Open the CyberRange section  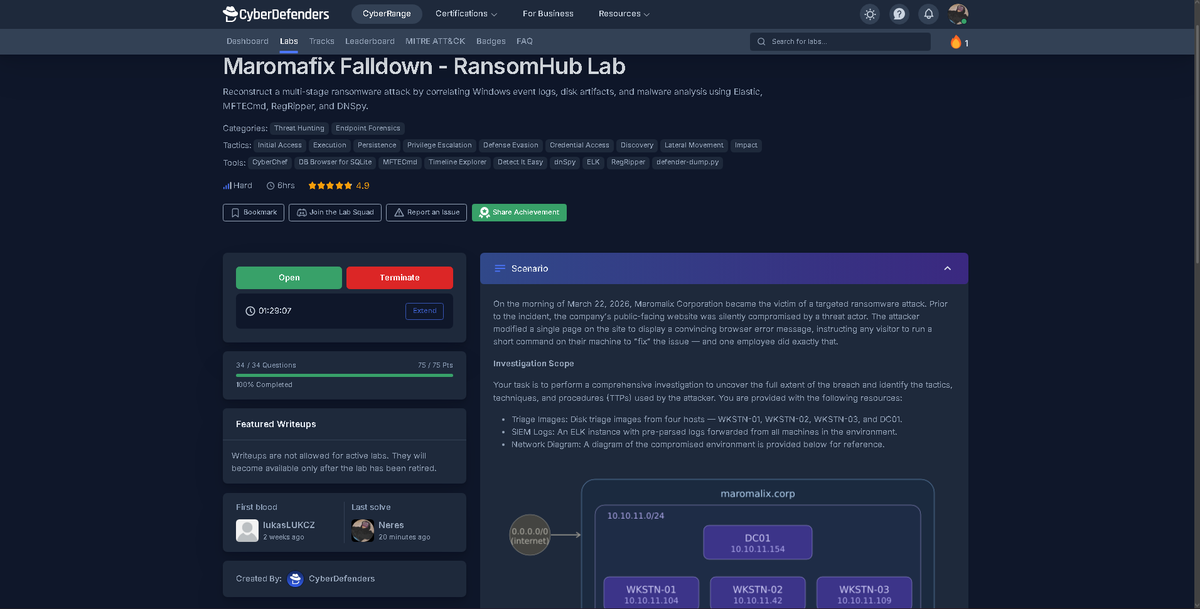386,14
